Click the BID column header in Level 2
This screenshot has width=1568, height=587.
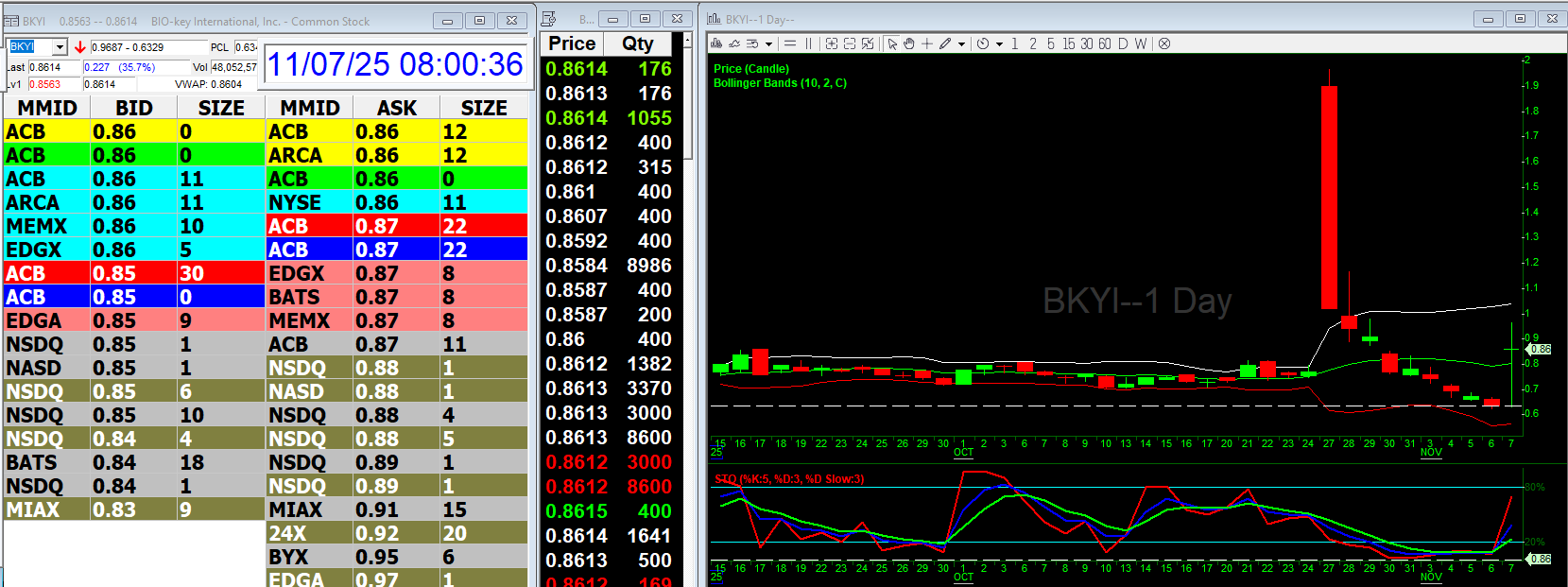tap(133, 108)
